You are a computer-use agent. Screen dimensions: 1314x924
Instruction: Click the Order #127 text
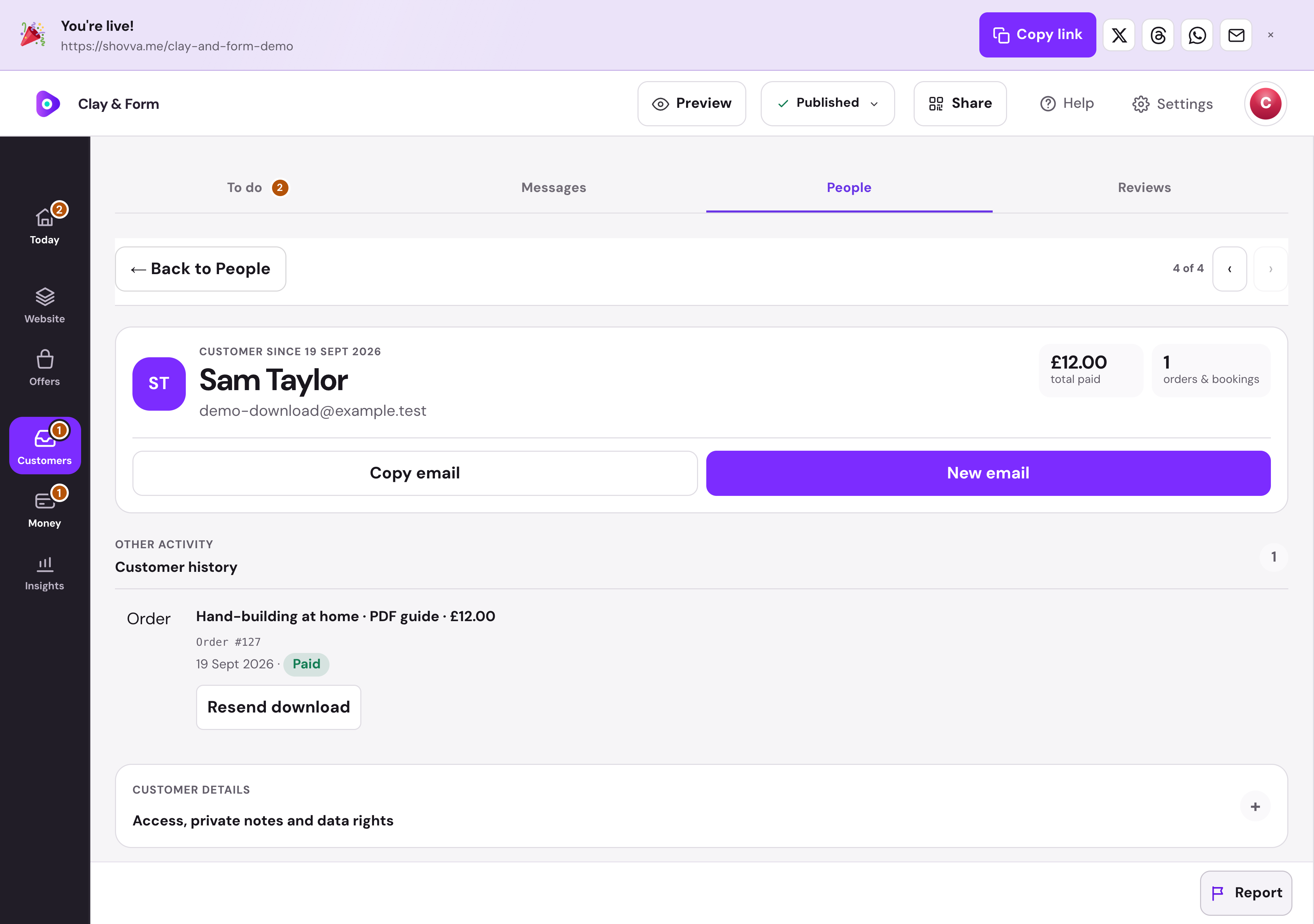coord(228,642)
